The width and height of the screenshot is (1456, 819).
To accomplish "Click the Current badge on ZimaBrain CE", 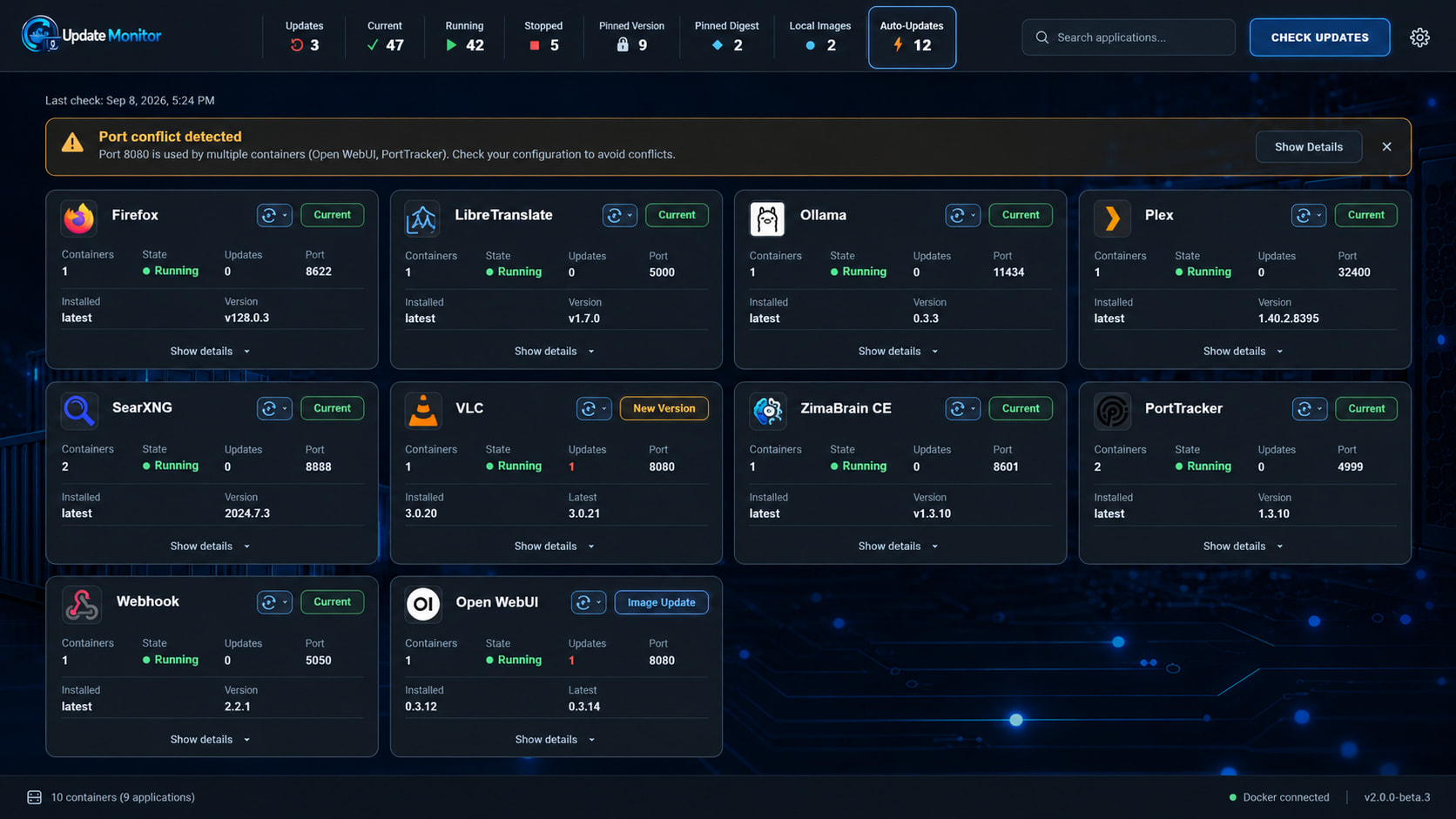I will click(1021, 408).
